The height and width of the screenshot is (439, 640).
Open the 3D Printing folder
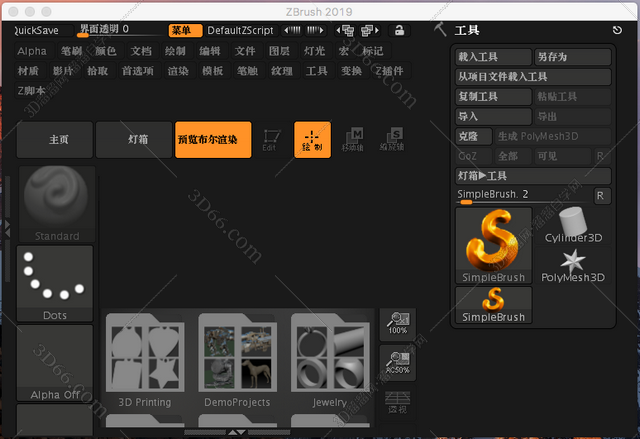coord(145,360)
